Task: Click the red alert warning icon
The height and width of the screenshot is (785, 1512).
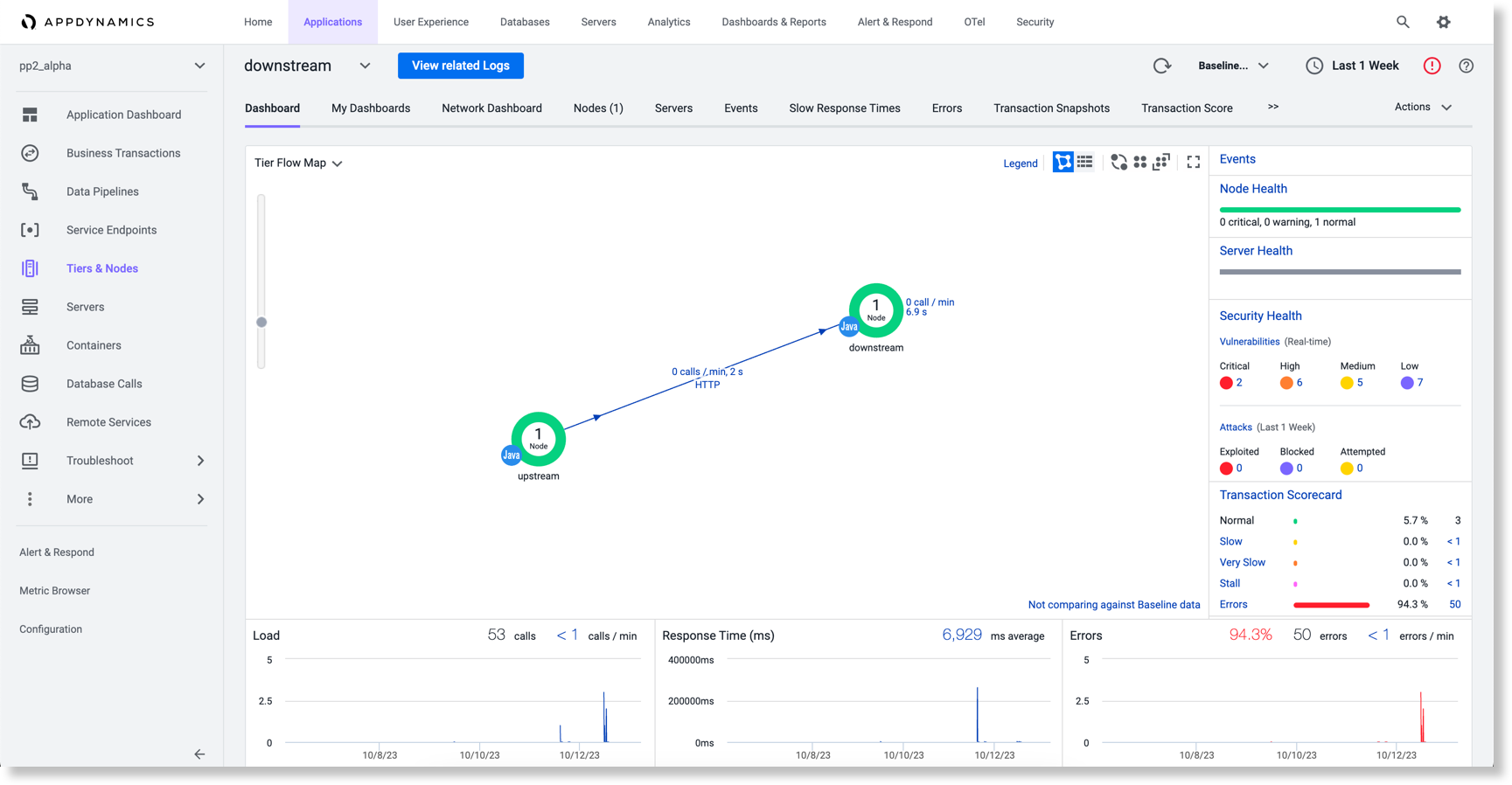Action: click(x=1432, y=66)
